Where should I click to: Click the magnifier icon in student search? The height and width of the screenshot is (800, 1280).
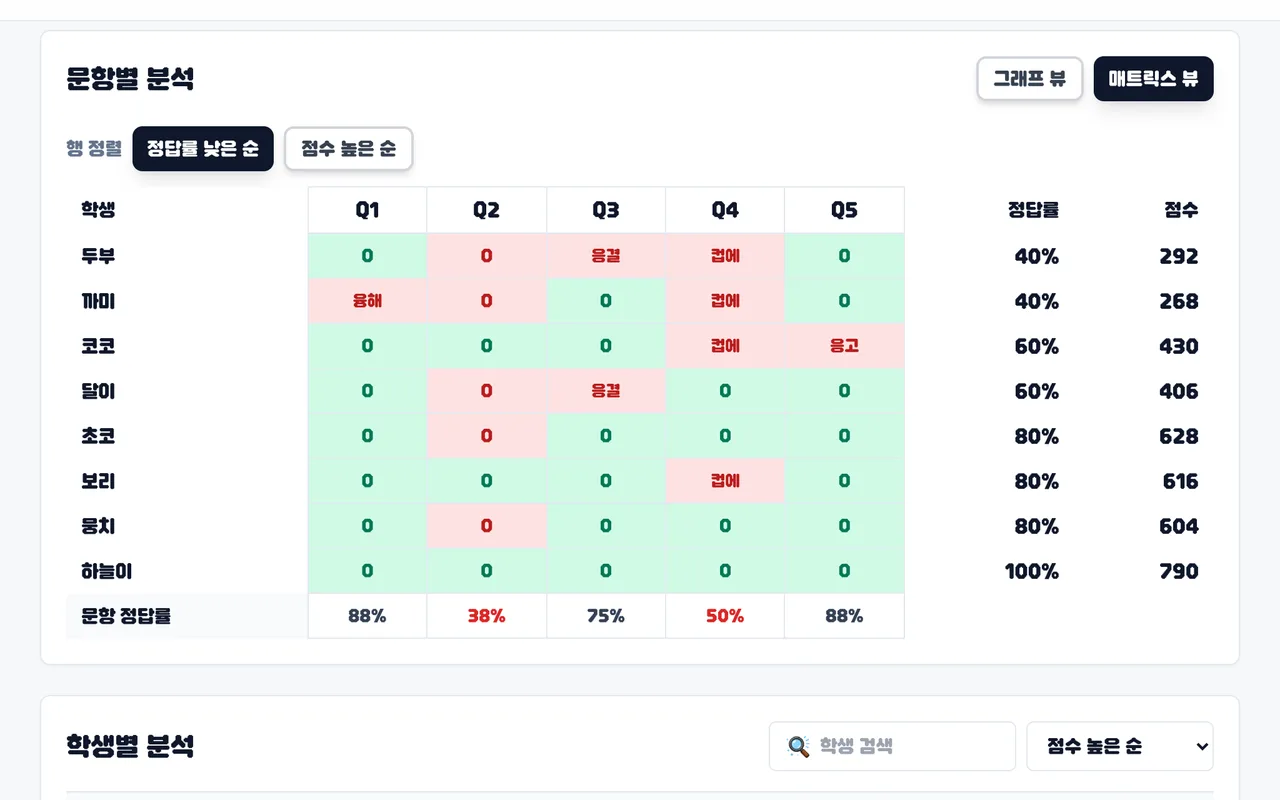coord(798,746)
